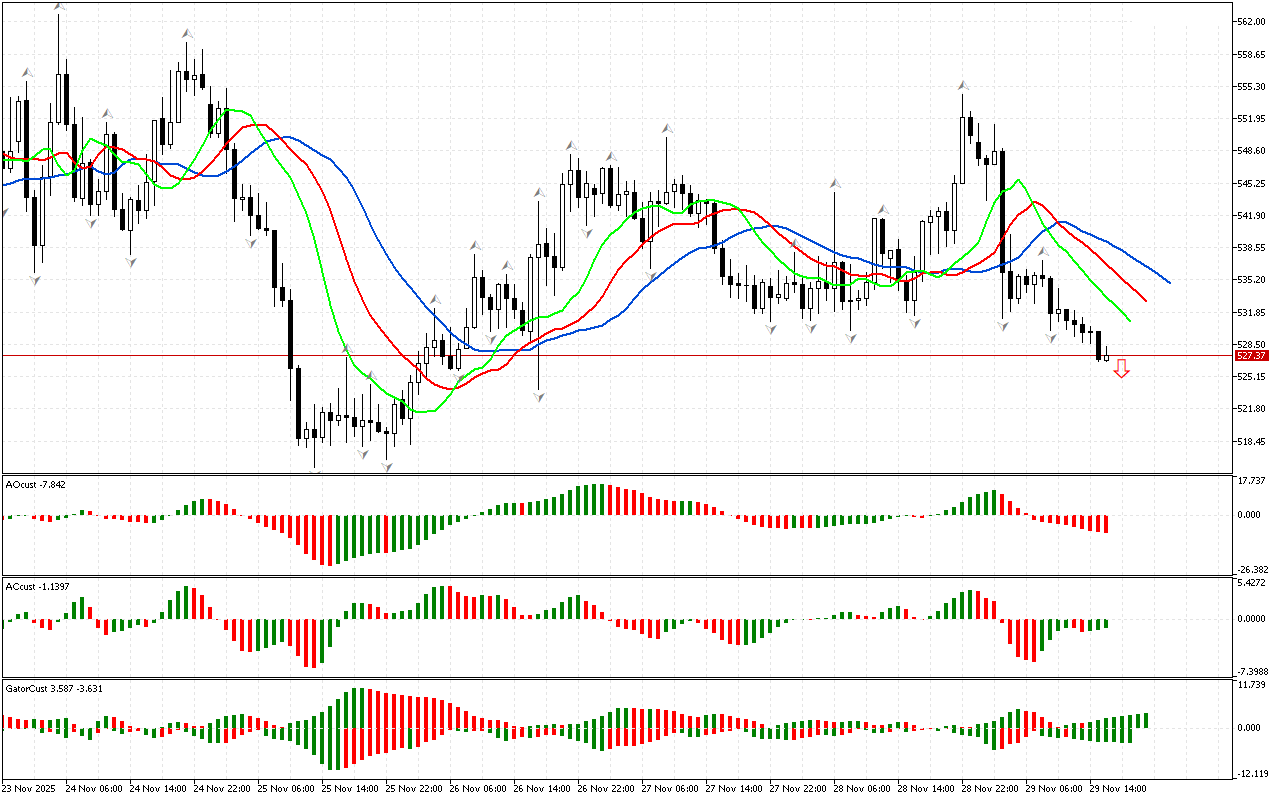Select the up fractal above the 24 Nov 22:00 high
Viewport: 1280px width, 800px height.
(187, 33)
